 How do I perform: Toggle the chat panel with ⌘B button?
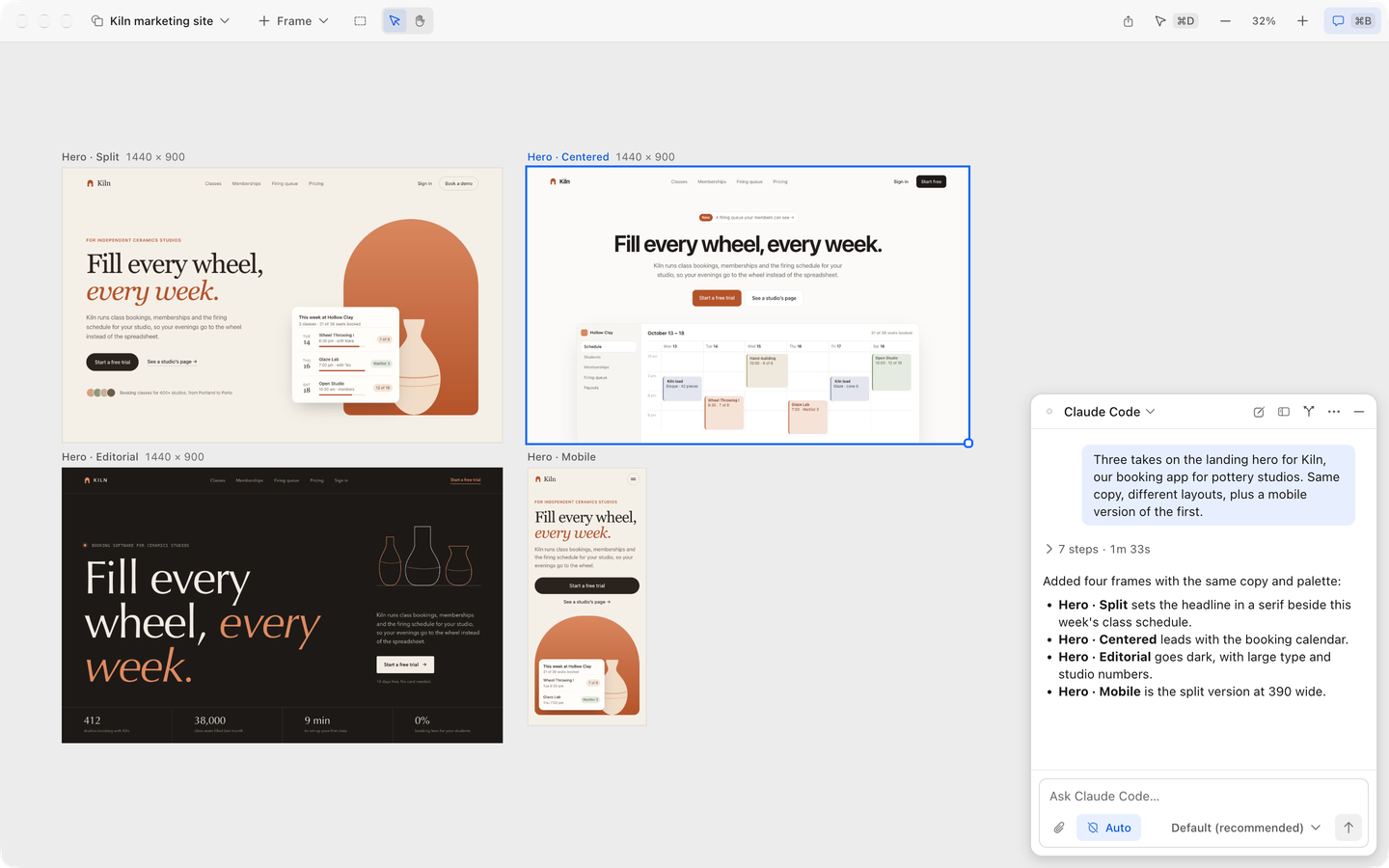pyautogui.click(x=1352, y=20)
